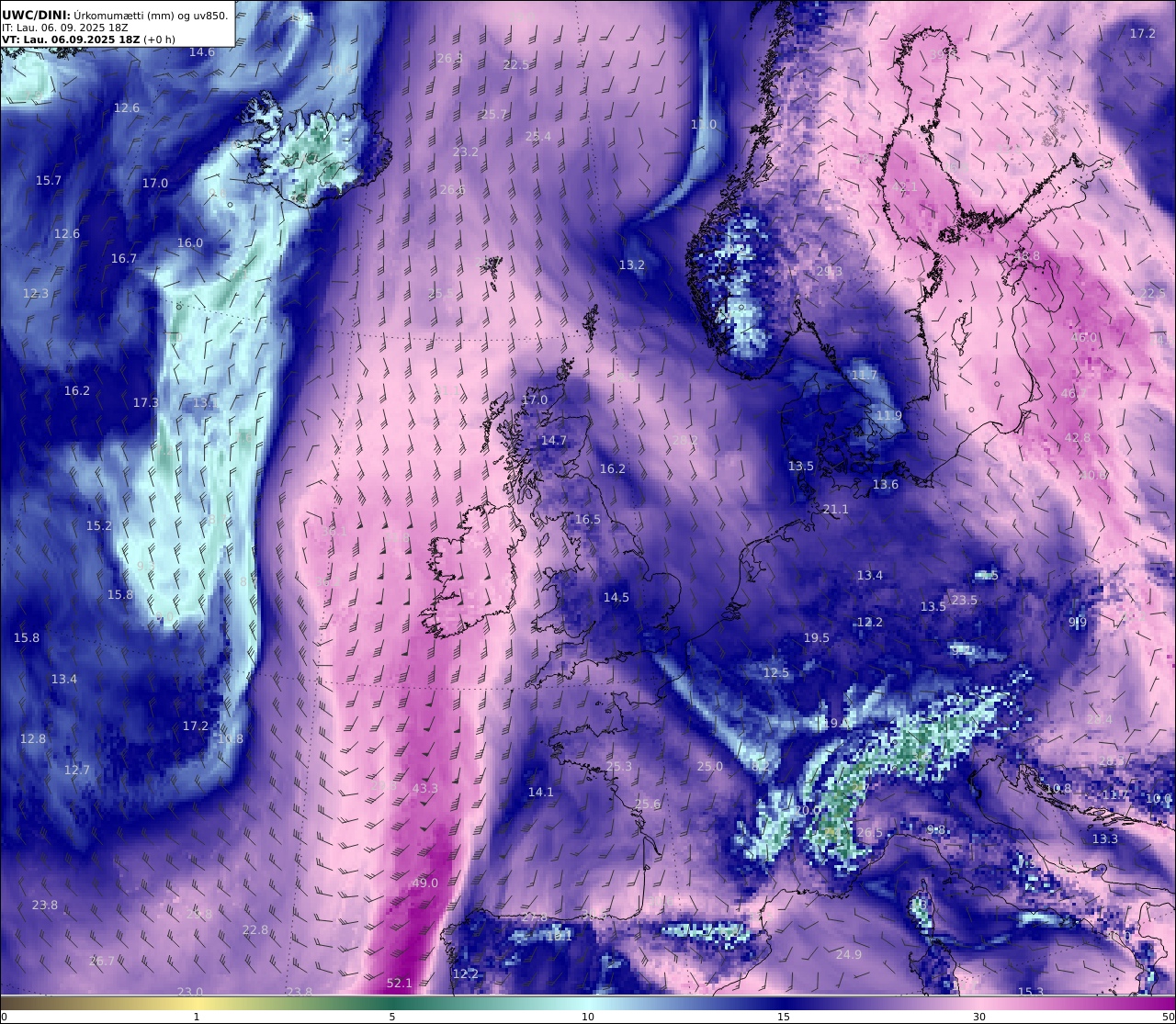This screenshot has width=1176, height=1024.
Task: Click the 25.0 value near the Pyrenees
Action: (709, 766)
